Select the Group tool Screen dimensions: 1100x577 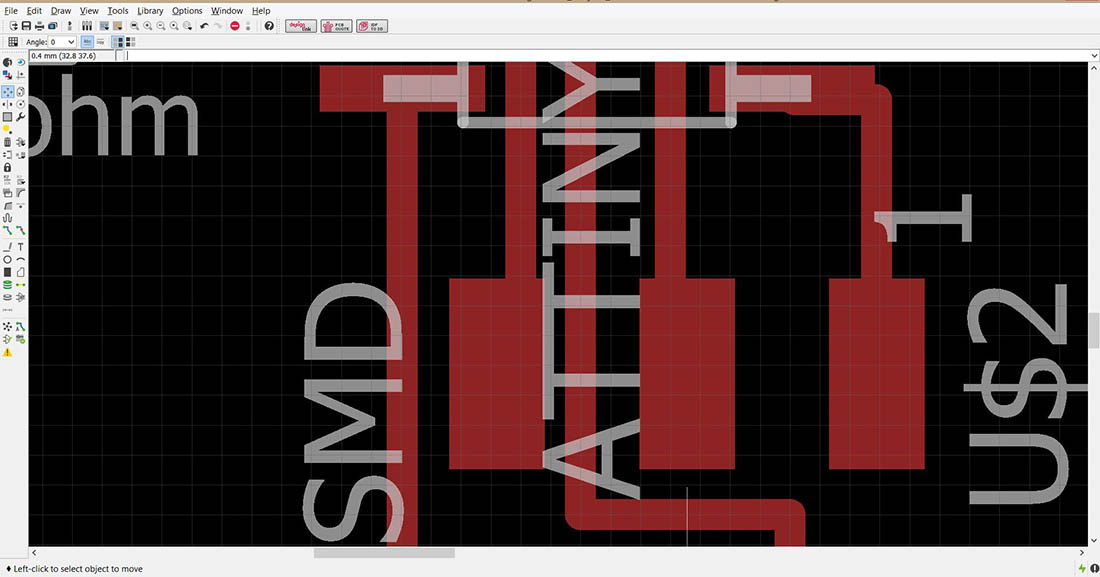pos(7,117)
